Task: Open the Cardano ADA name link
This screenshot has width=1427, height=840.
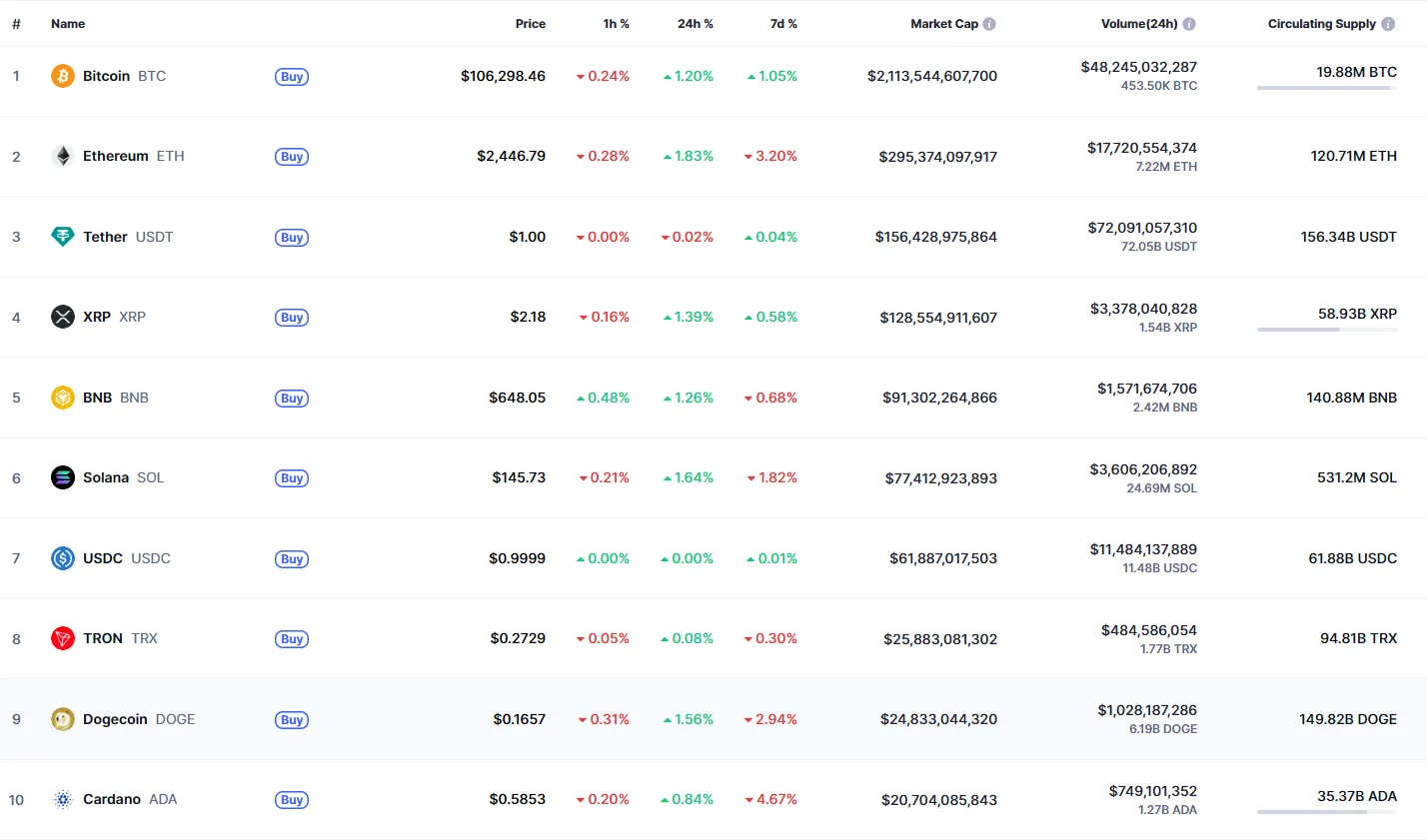Action: pyautogui.click(x=130, y=799)
